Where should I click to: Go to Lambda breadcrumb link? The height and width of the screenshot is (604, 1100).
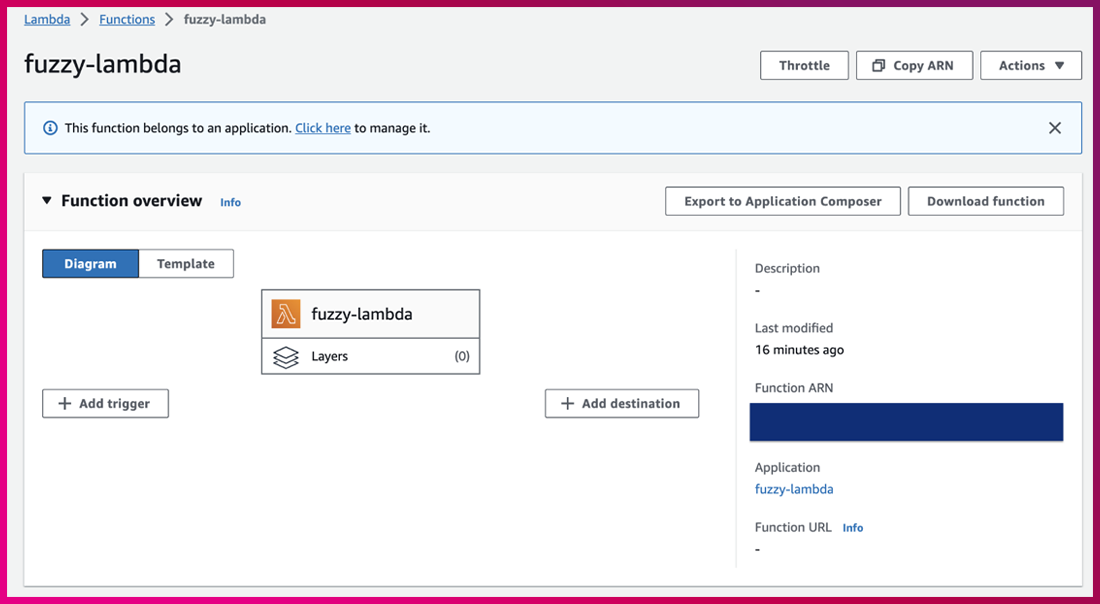(x=47, y=19)
